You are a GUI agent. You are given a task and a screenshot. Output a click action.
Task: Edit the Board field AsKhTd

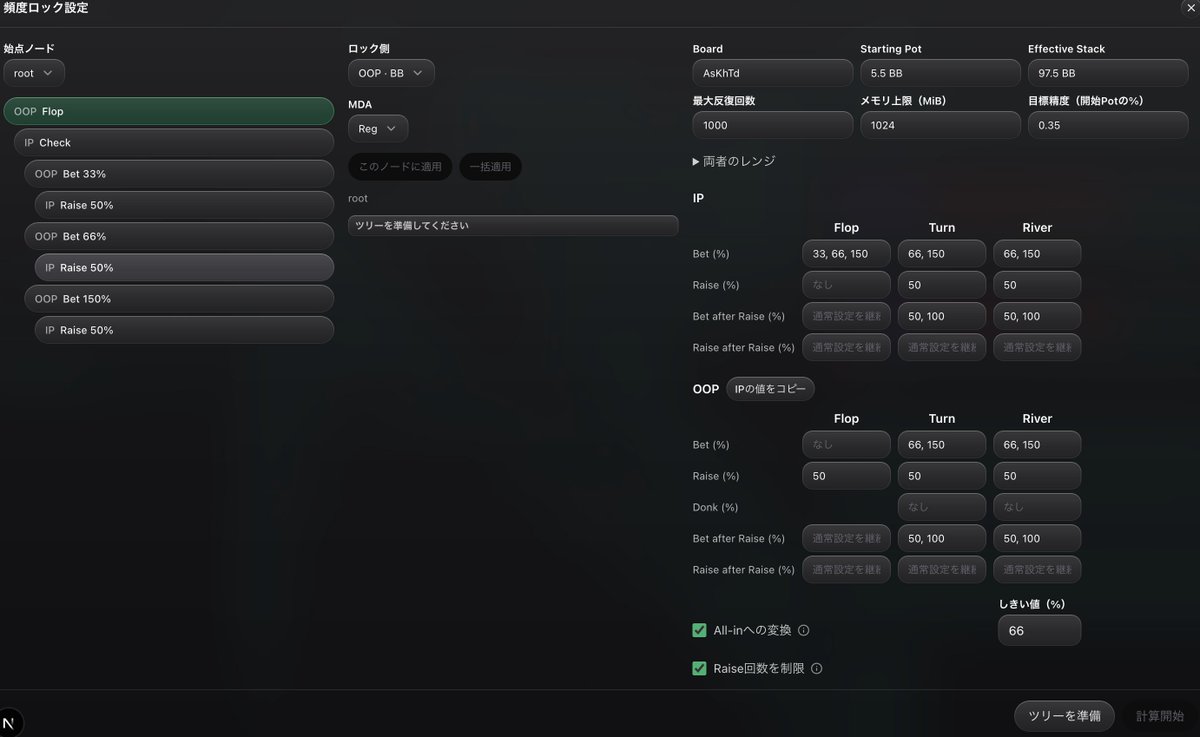coord(773,73)
